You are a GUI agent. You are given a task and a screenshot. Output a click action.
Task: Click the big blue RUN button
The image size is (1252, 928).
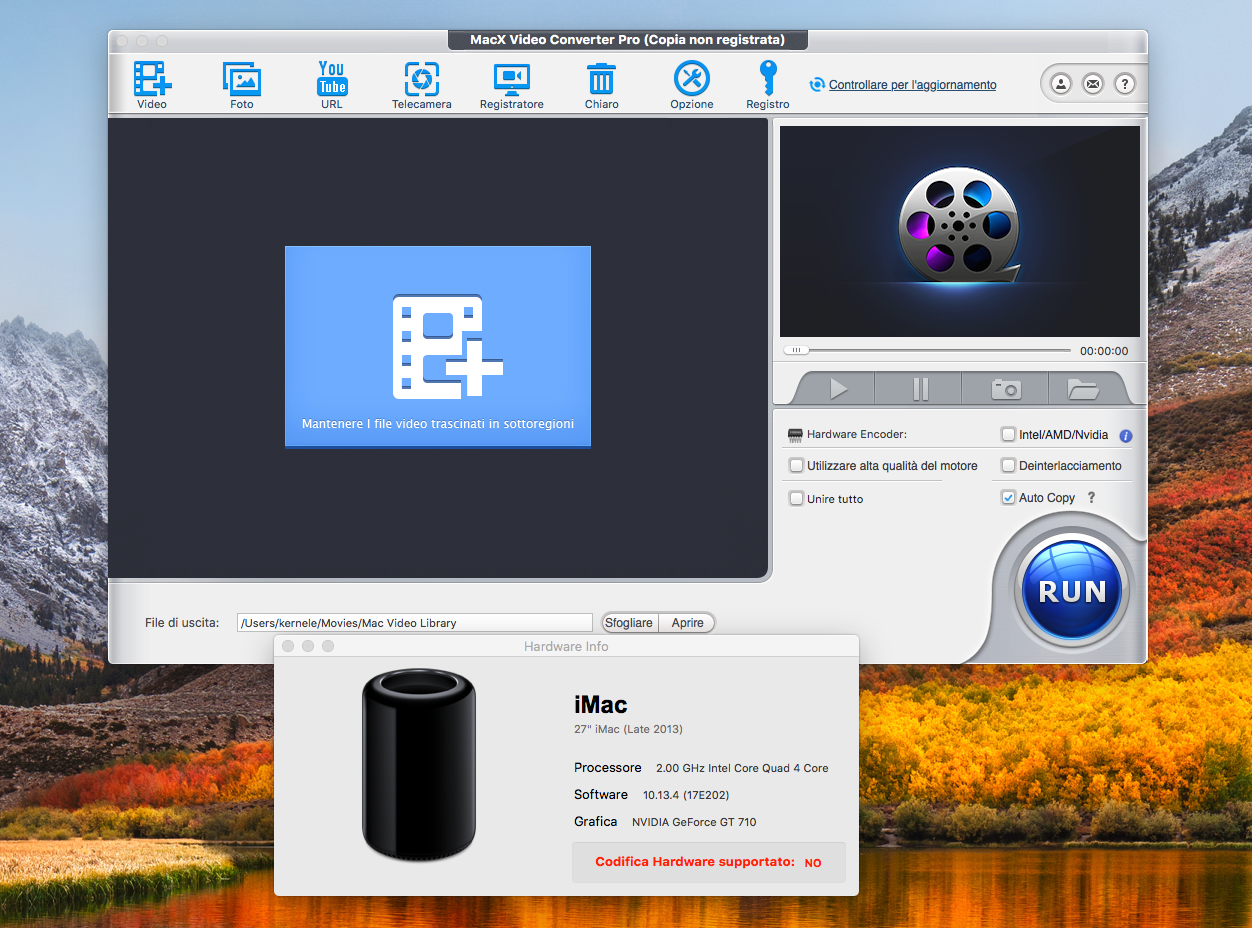point(1072,591)
